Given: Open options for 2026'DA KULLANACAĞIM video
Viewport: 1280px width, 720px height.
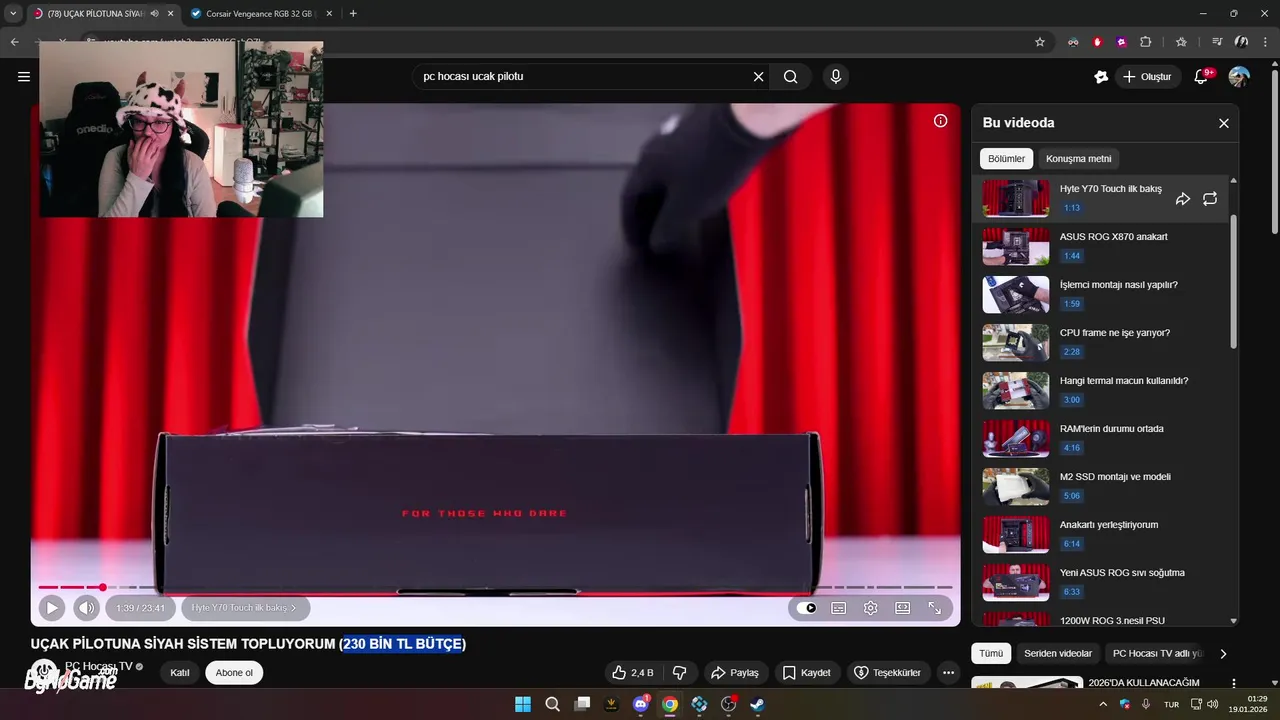Looking at the screenshot, I should coord(1234,684).
